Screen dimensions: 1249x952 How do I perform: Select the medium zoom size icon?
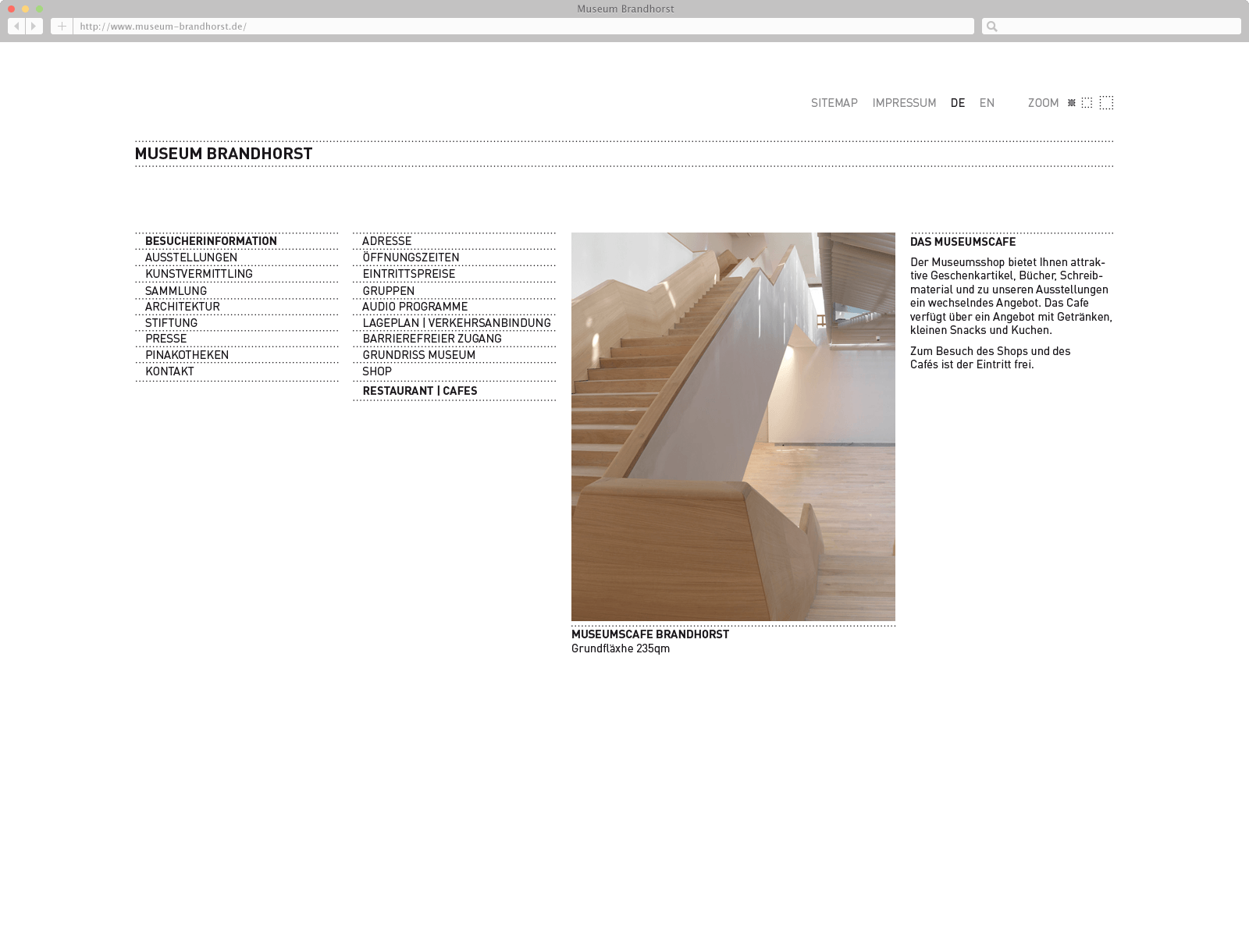[1087, 103]
